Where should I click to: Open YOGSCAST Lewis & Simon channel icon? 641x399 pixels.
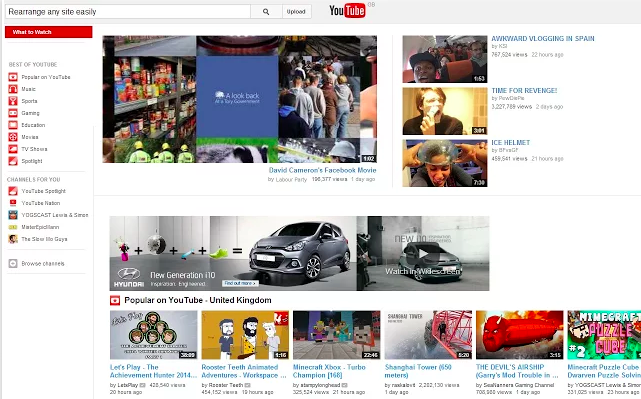pyautogui.click(x=13, y=215)
